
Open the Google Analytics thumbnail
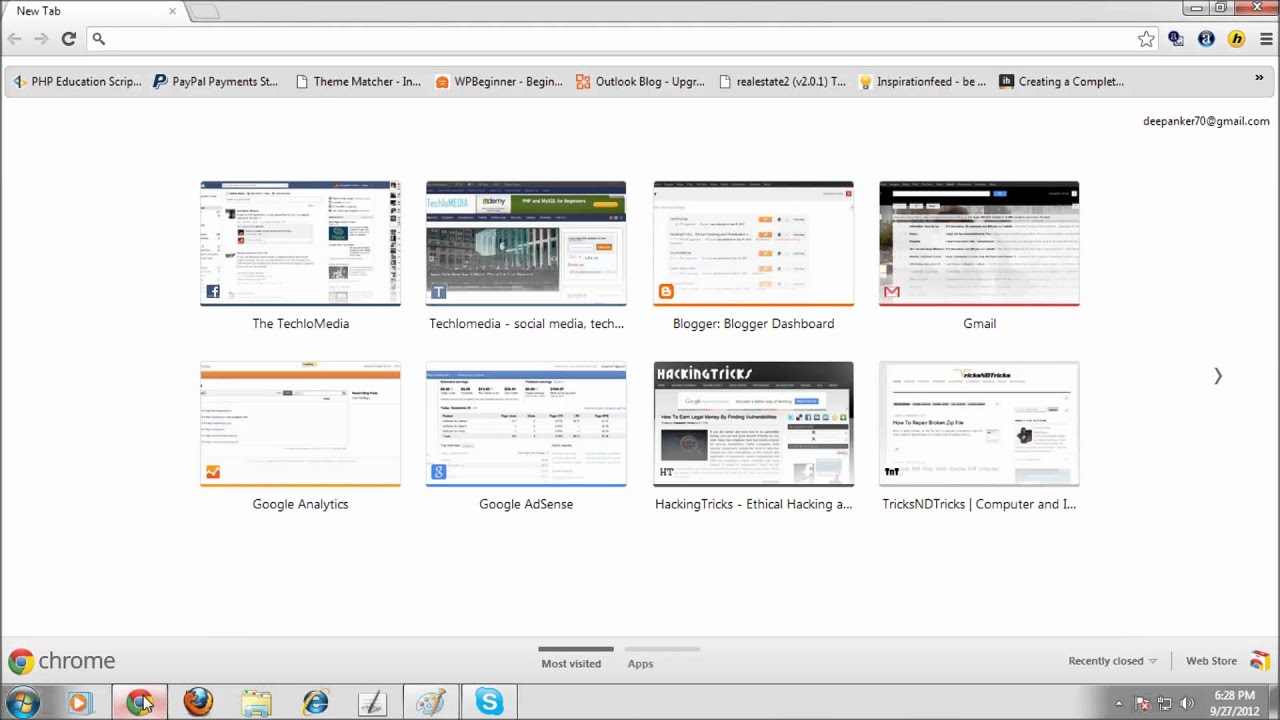pos(300,424)
